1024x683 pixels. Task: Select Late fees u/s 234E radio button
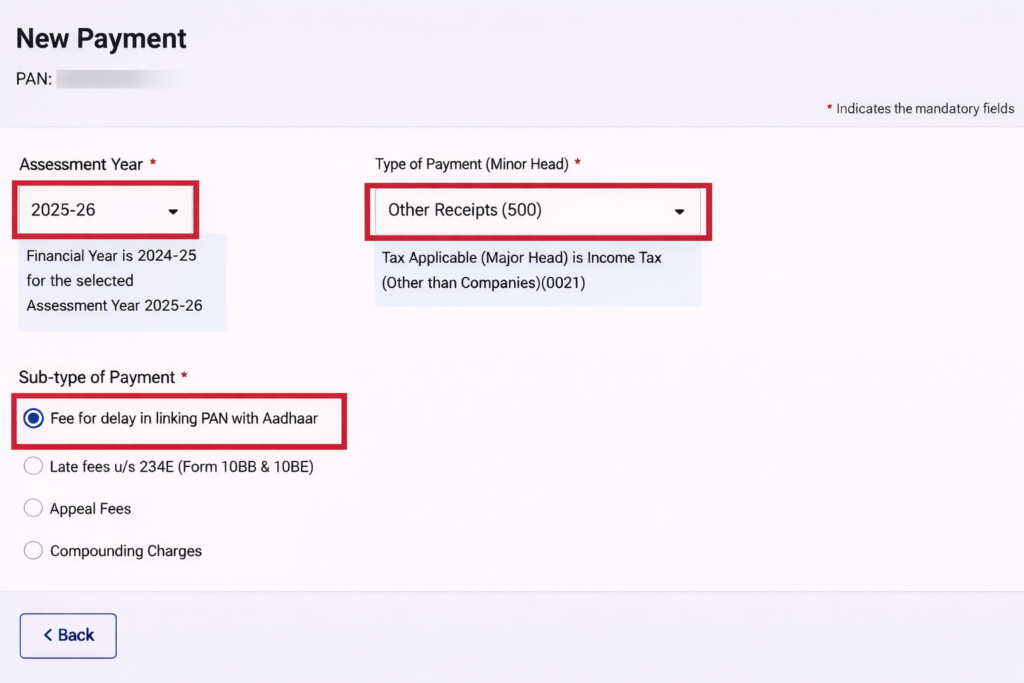click(x=33, y=466)
